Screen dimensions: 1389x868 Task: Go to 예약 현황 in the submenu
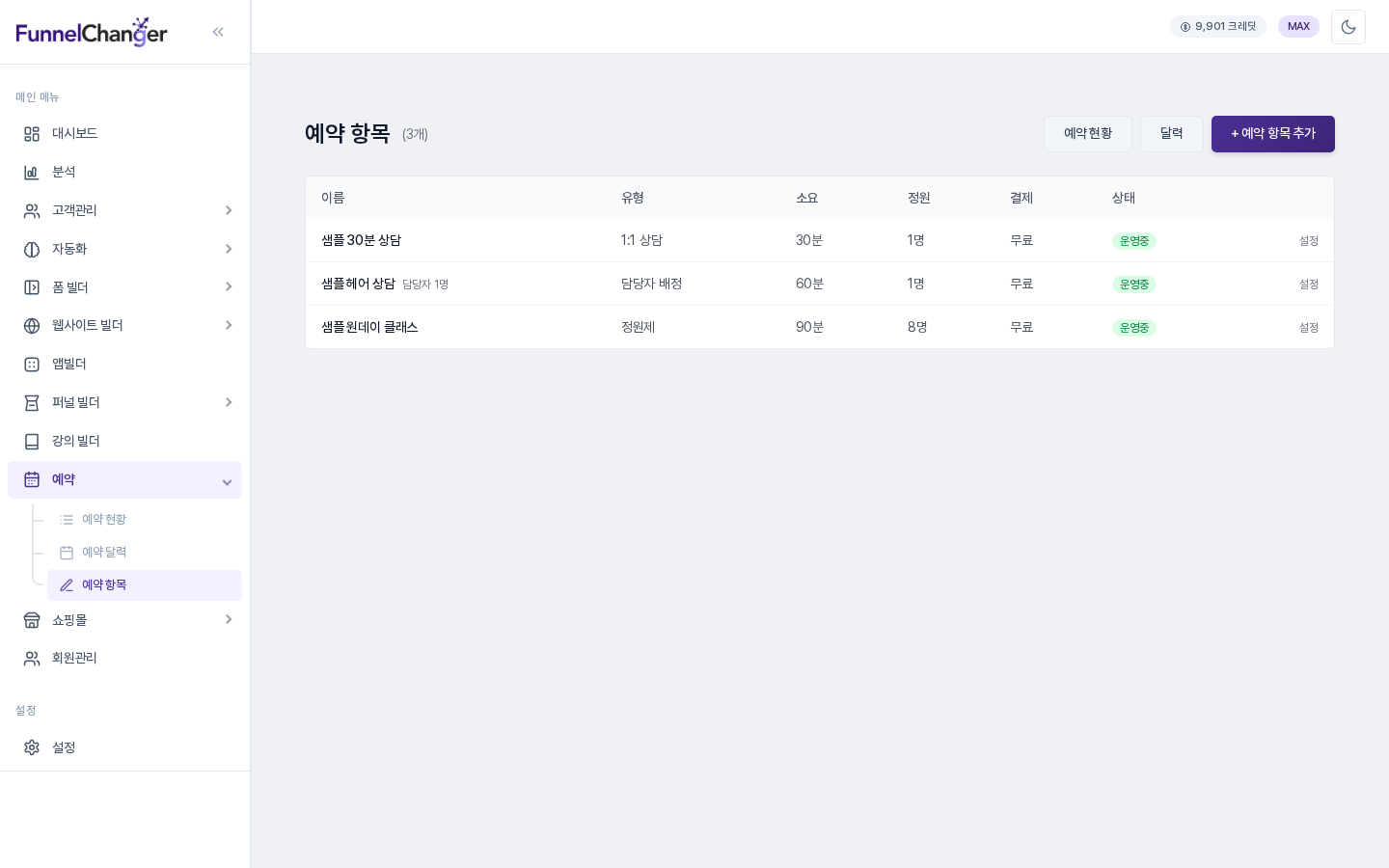click(x=145, y=520)
